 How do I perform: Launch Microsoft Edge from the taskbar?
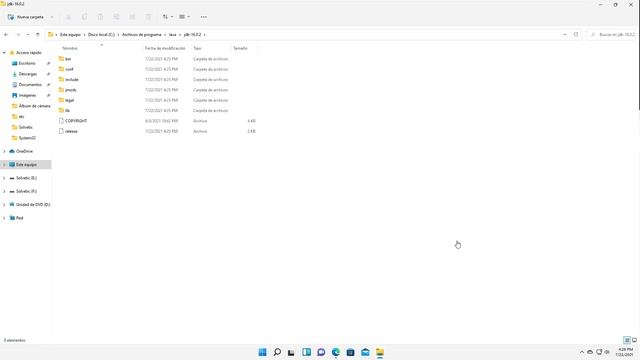(336, 352)
